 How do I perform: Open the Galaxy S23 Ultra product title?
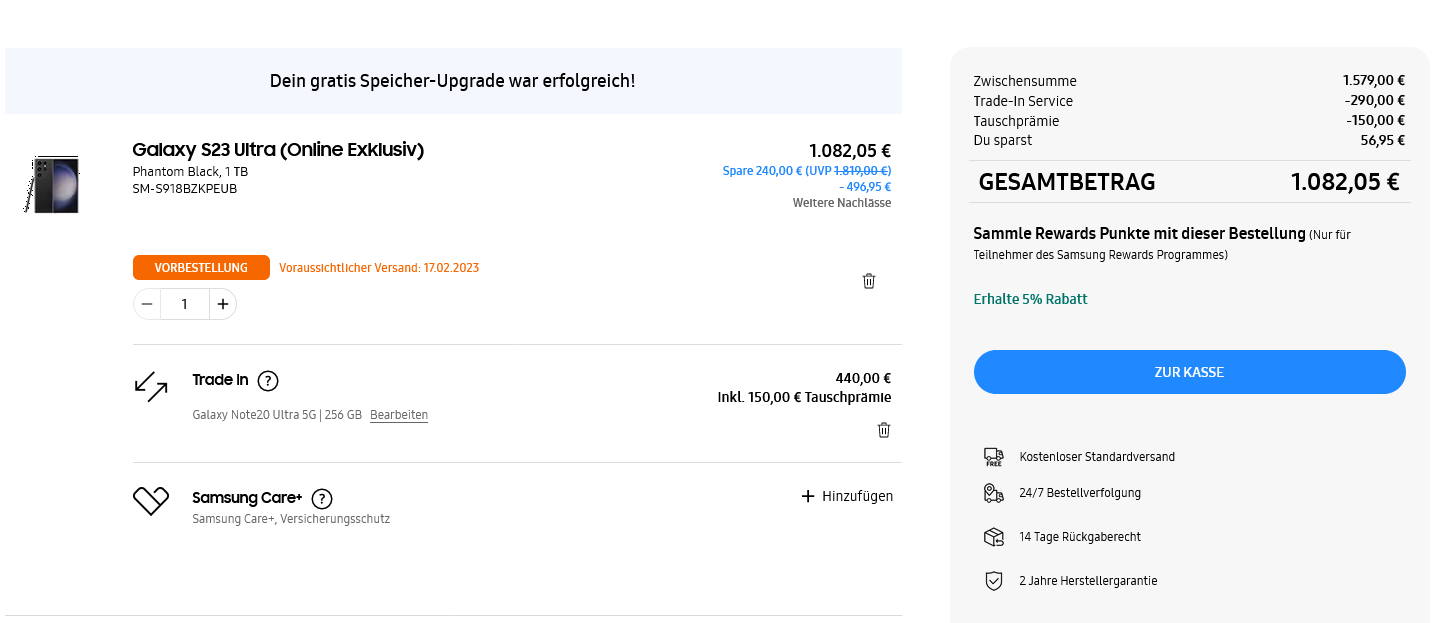click(278, 150)
